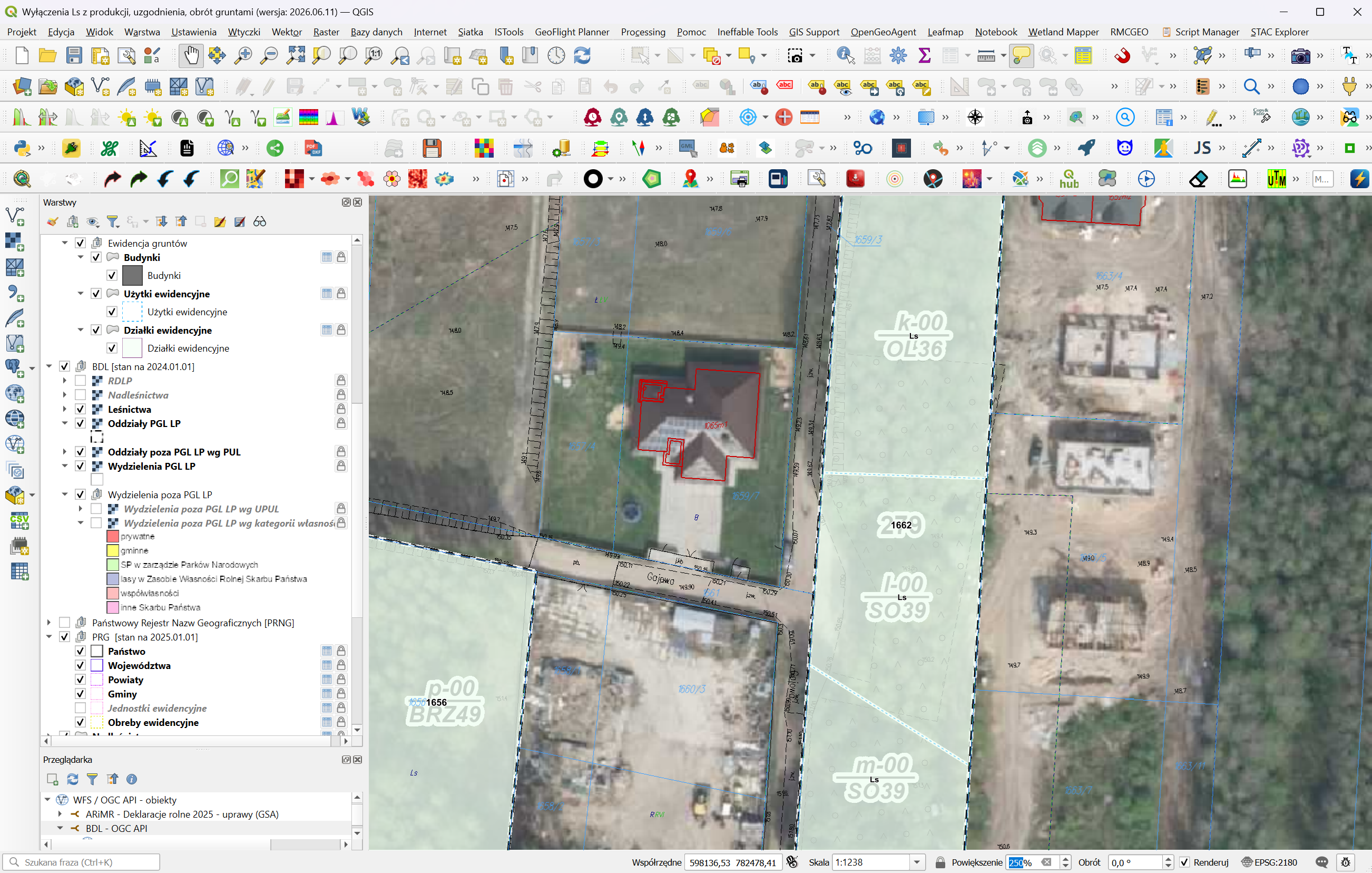The image size is (1372, 873).
Task: Click the Współrzędne coordinates field
Action: click(x=732, y=862)
